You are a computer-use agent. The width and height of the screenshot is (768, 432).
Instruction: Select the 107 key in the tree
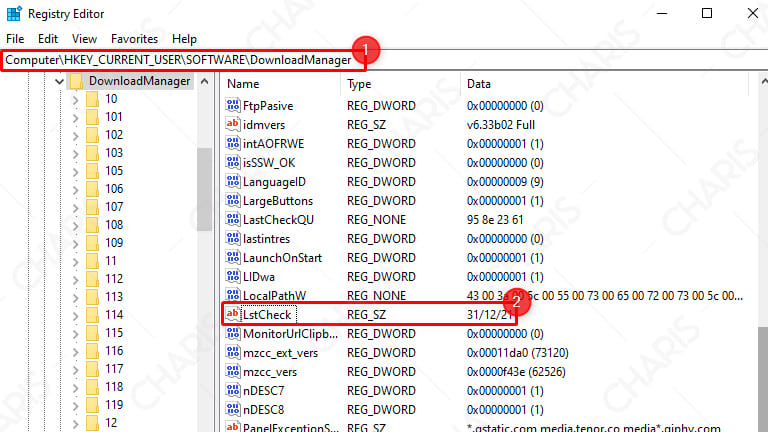114,207
